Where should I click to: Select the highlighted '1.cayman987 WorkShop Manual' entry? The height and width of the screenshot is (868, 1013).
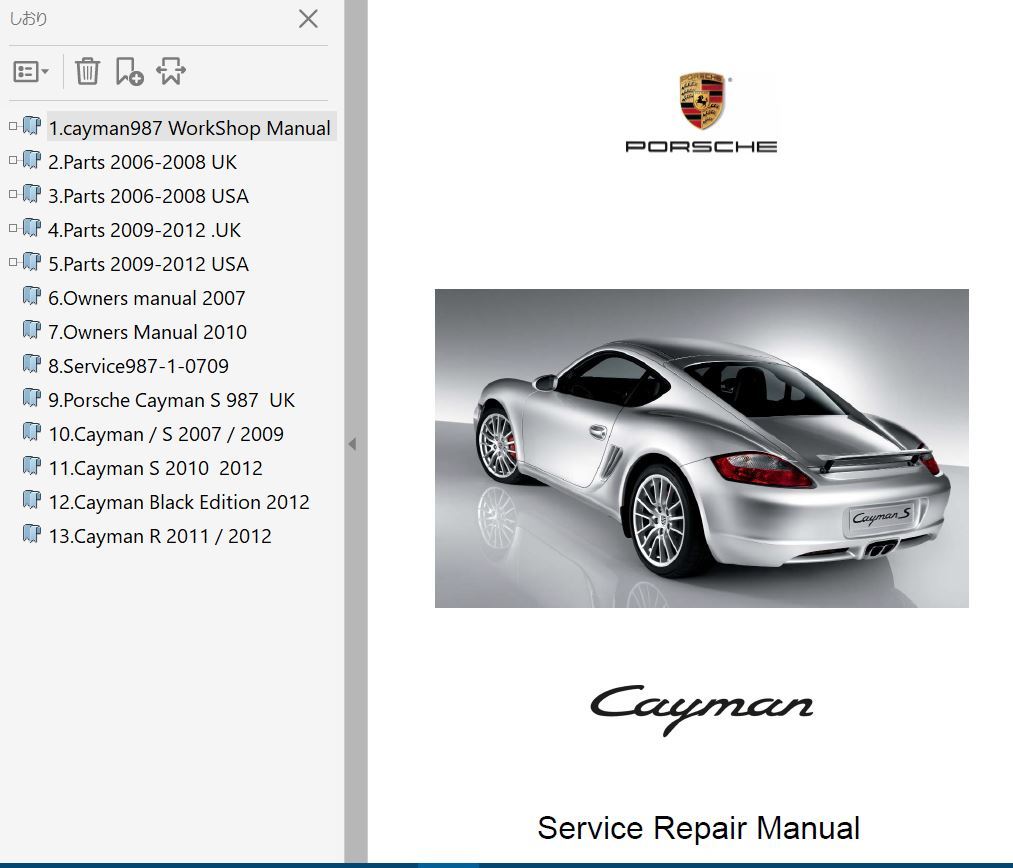click(x=188, y=128)
